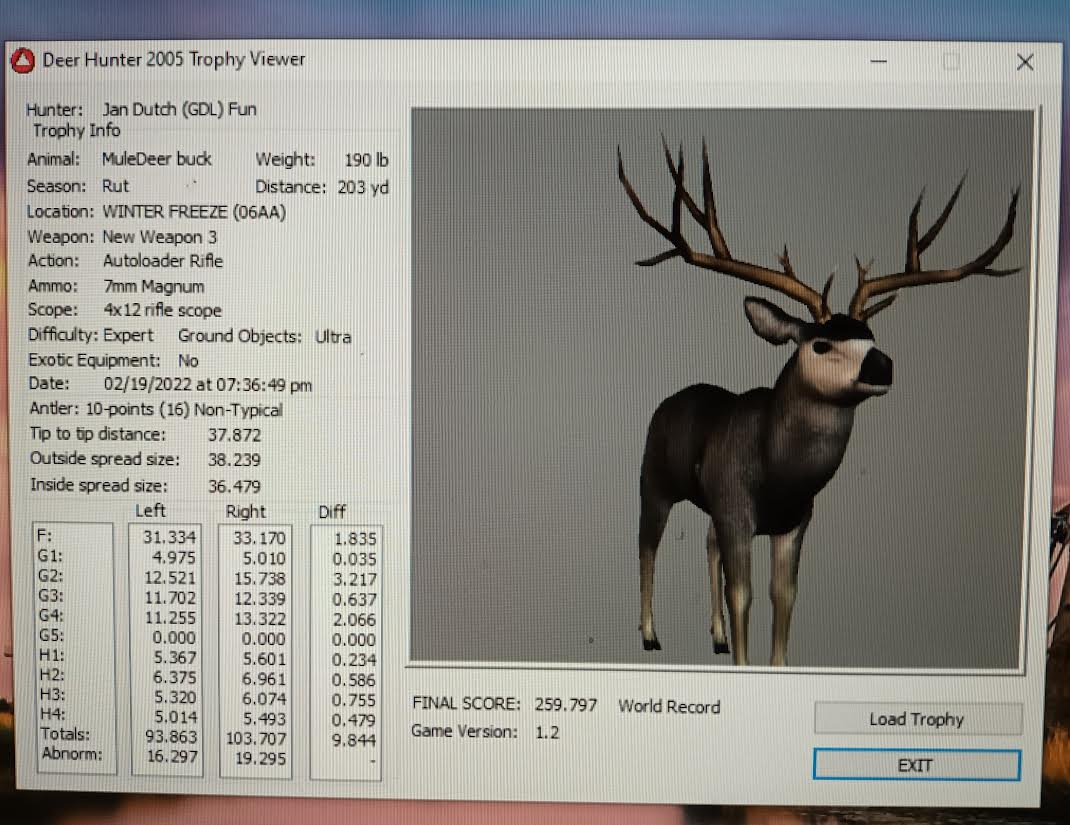
Task: Click the Load Trophy button
Action: click(917, 719)
